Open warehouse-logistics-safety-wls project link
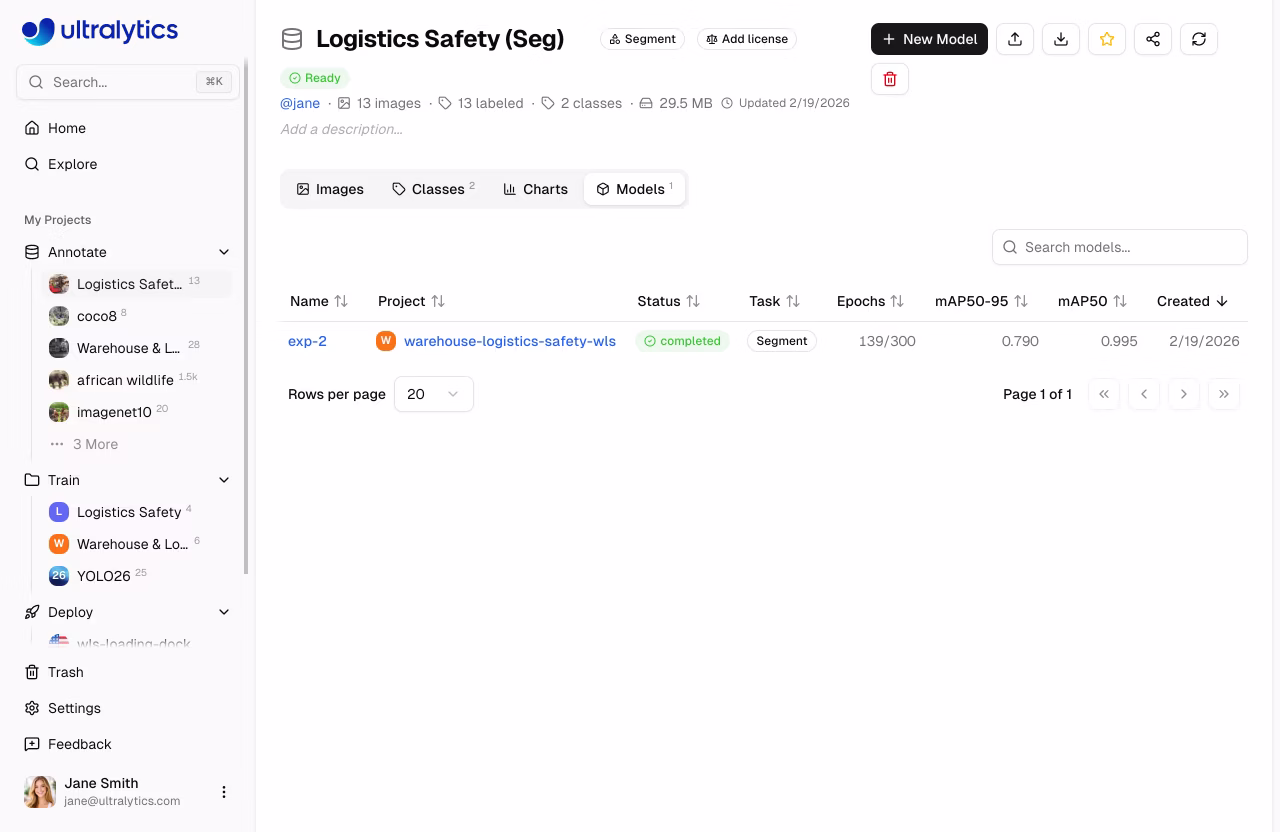 510,341
